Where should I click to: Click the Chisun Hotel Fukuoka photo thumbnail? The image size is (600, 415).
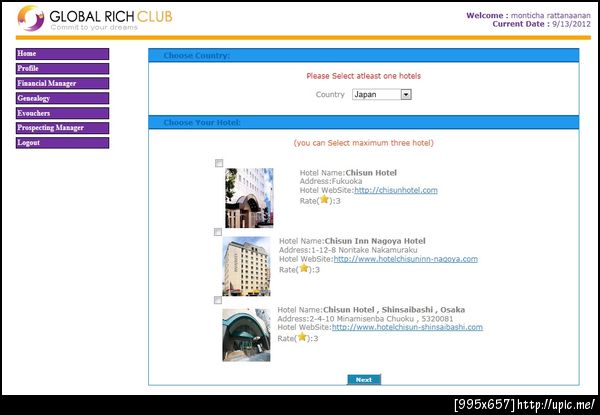pyautogui.click(x=249, y=198)
